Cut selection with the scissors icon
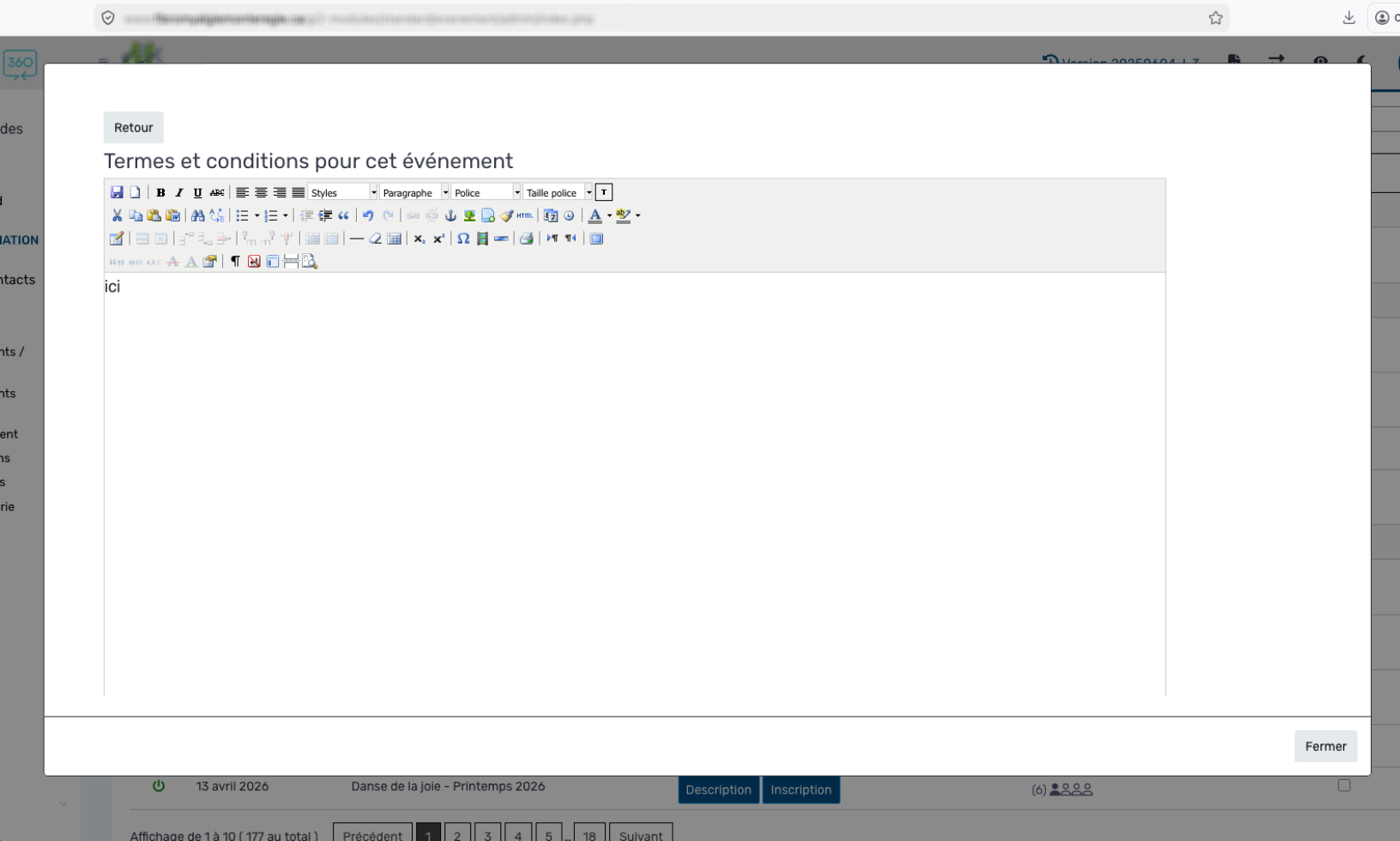 click(x=117, y=215)
